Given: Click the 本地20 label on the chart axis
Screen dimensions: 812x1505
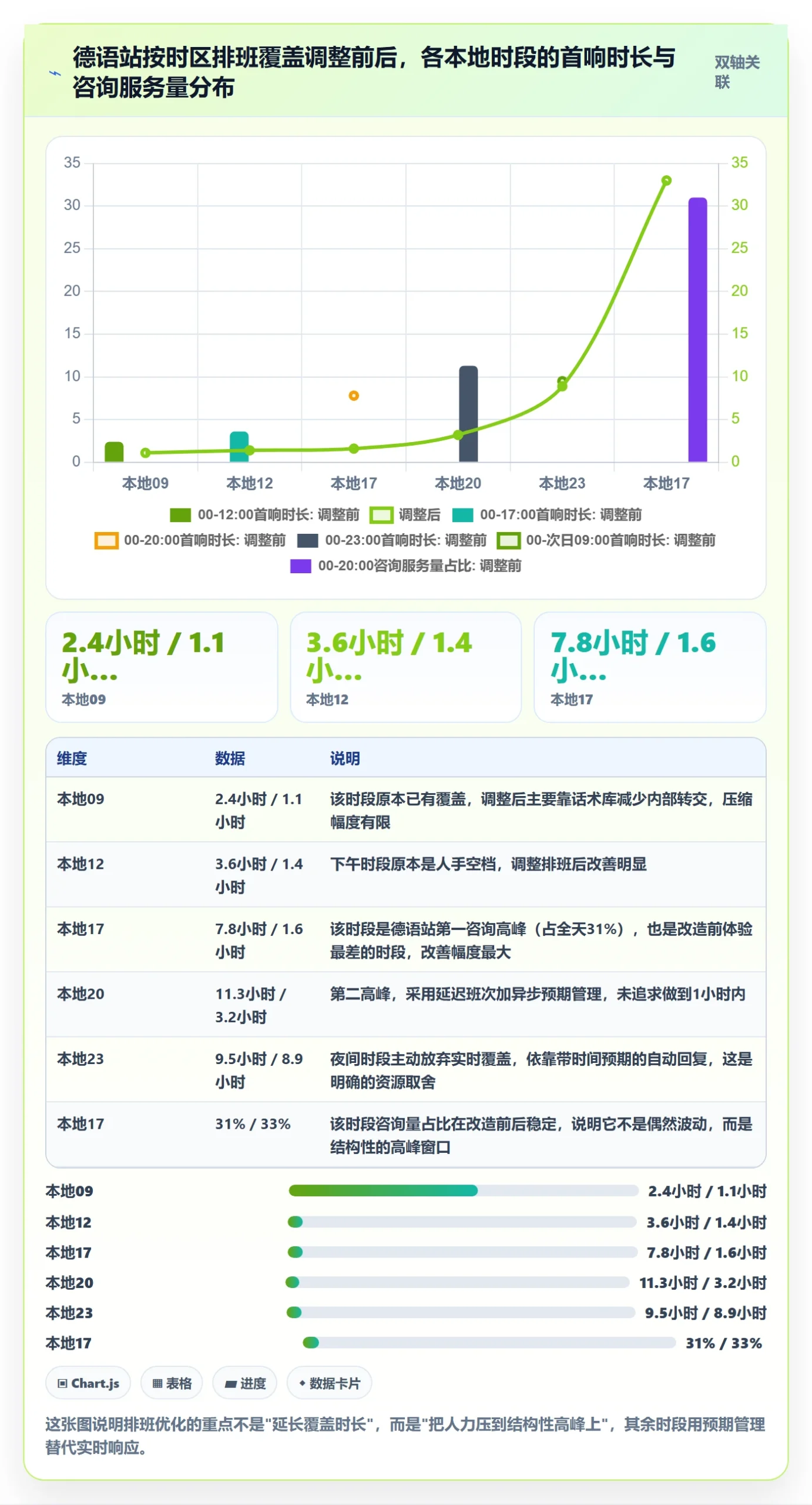Looking at the screenshot, I should [458, 483].
